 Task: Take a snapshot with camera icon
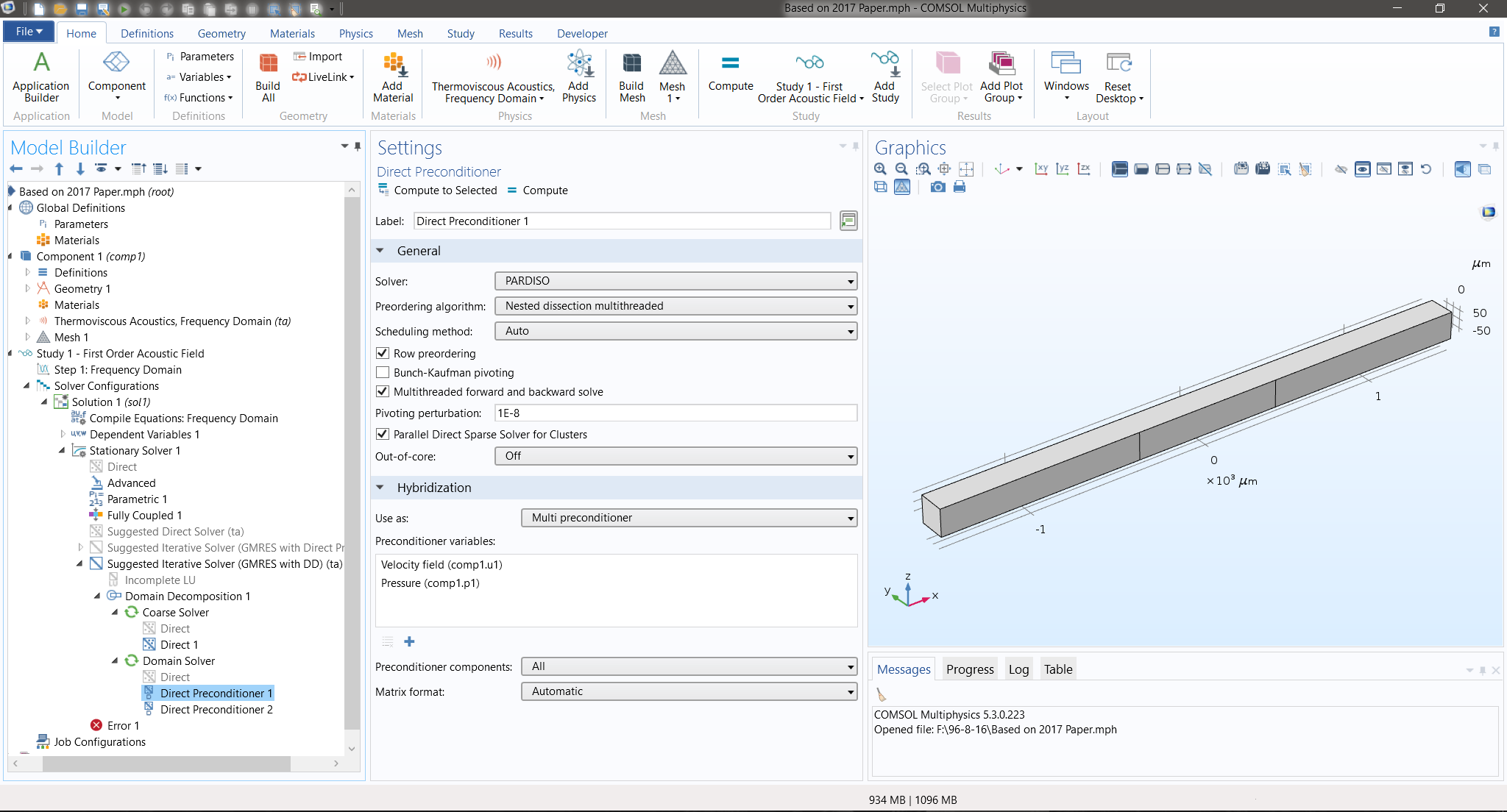937,188
